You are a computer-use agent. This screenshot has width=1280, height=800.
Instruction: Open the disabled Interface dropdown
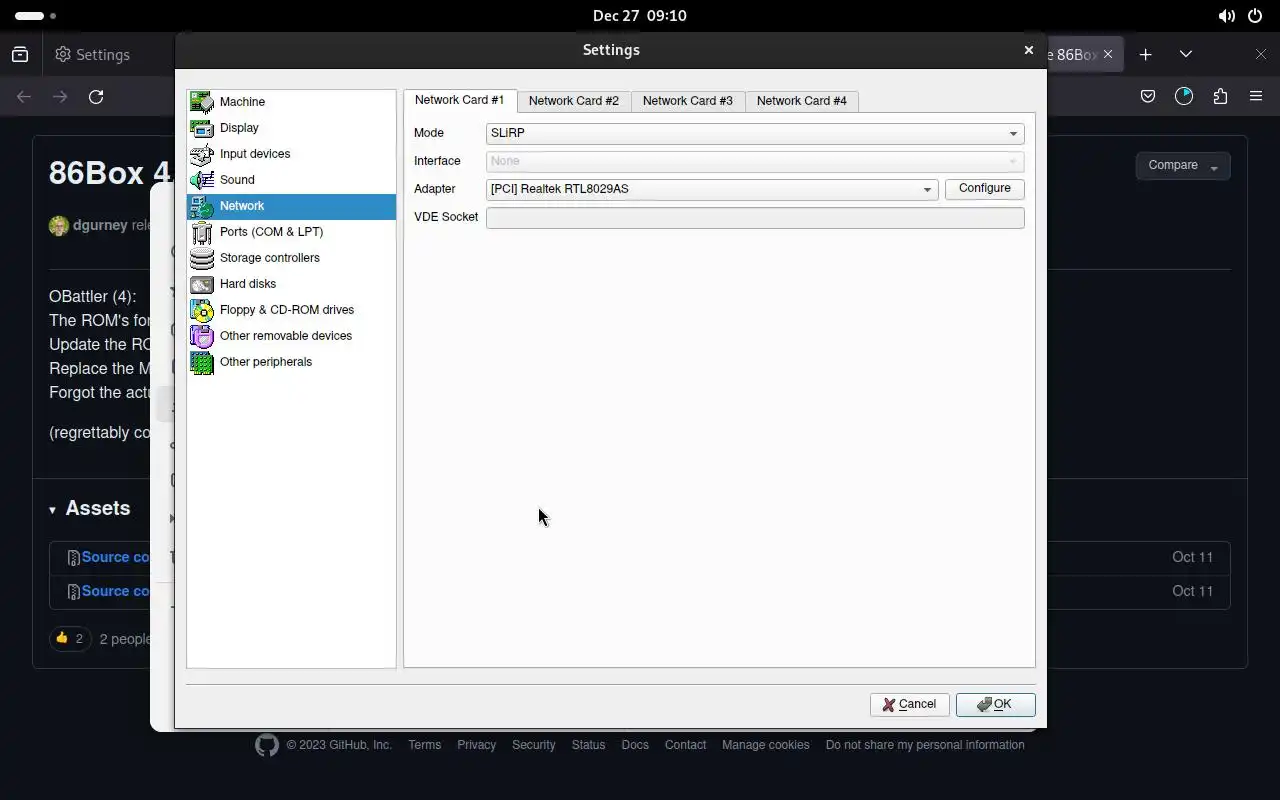[755, 161]
